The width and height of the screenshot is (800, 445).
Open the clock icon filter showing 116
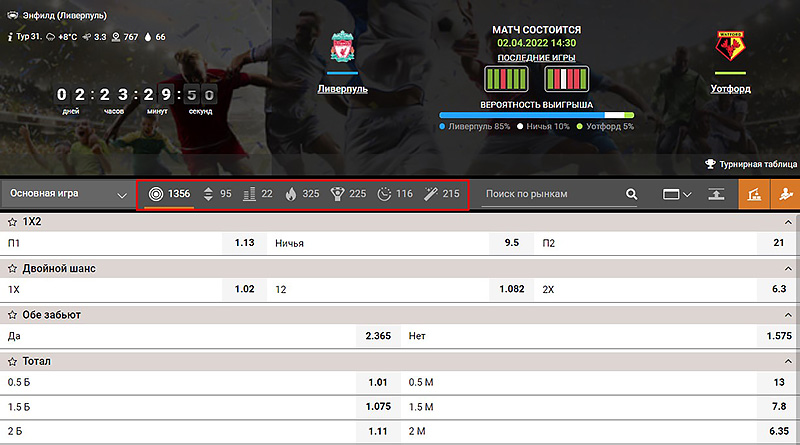[x=395, y=194]
